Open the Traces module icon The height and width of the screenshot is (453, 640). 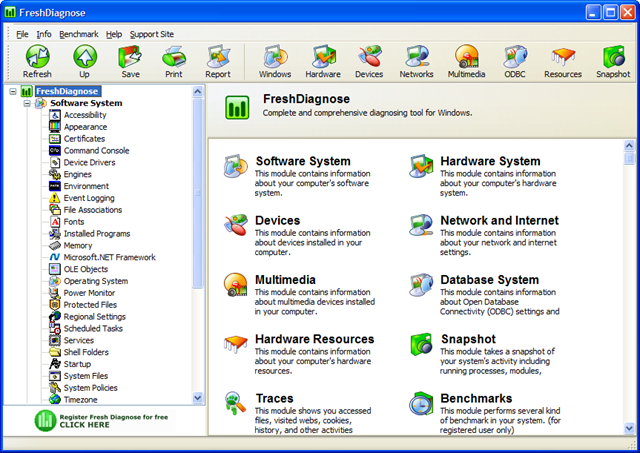pyautogui.click(x=236, y=403)
